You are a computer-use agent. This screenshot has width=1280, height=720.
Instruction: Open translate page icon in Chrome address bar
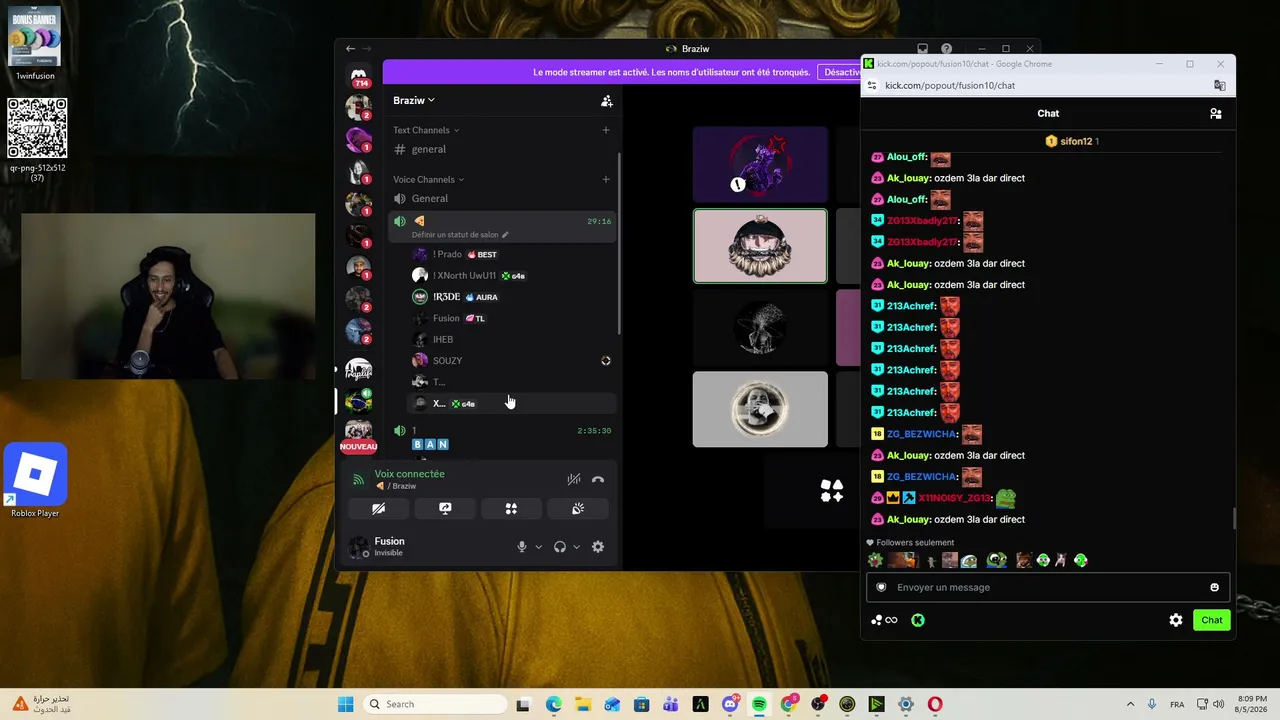1220,86
